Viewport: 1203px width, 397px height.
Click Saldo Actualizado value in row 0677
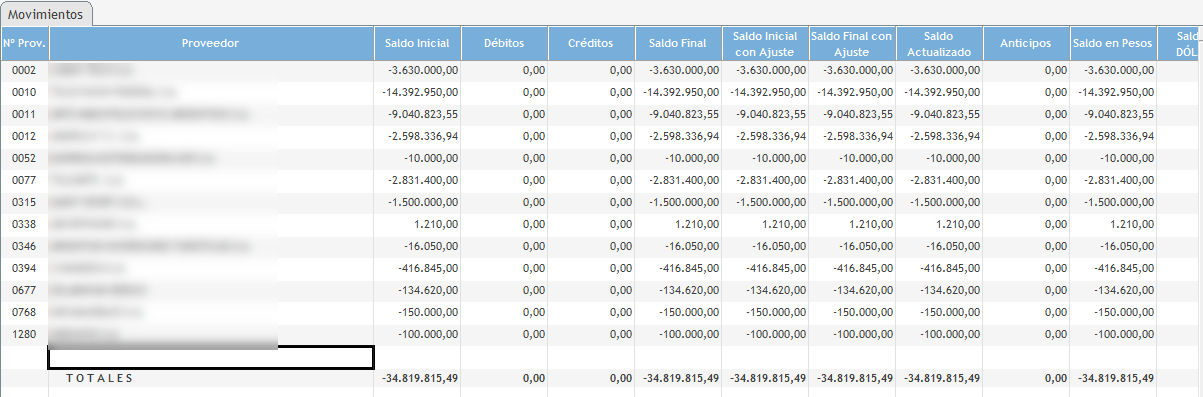[940, 290]
